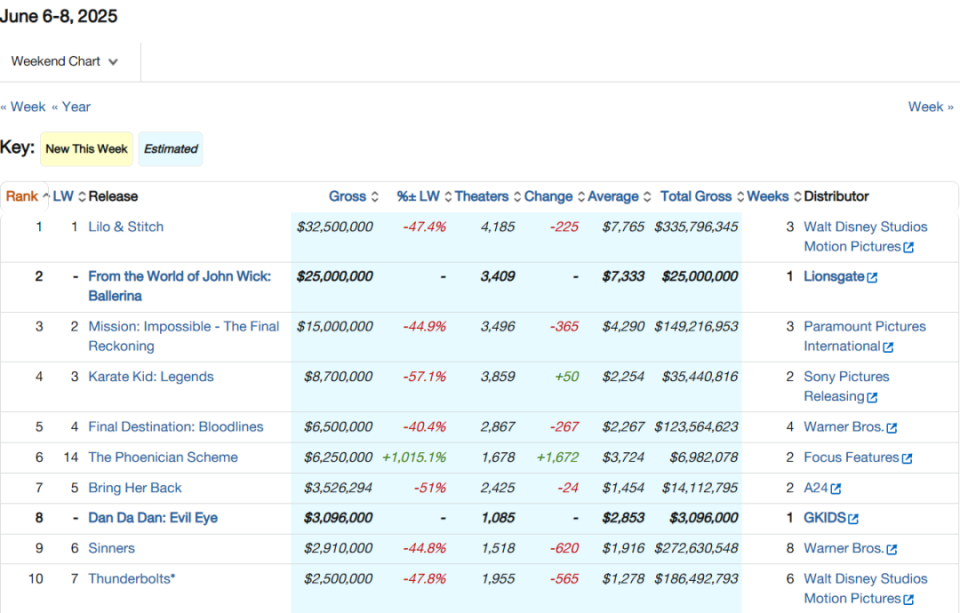
Task: Sort table by LW column
Action: 69,197
